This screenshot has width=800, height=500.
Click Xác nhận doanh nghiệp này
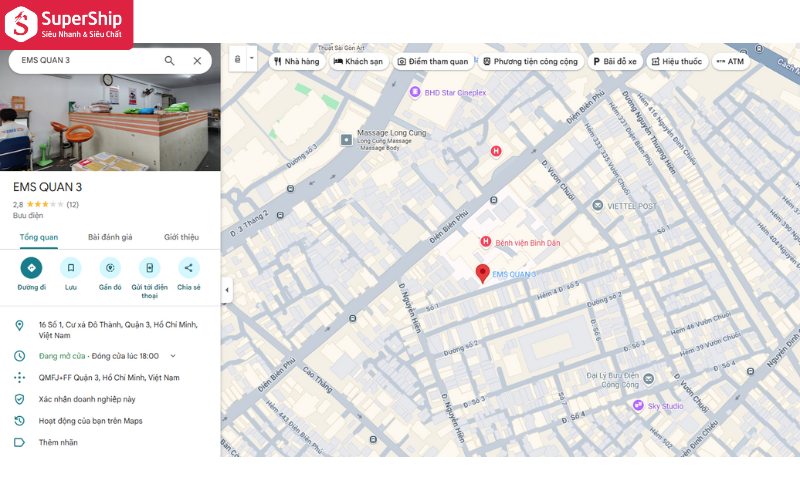[x=87, y=399]
